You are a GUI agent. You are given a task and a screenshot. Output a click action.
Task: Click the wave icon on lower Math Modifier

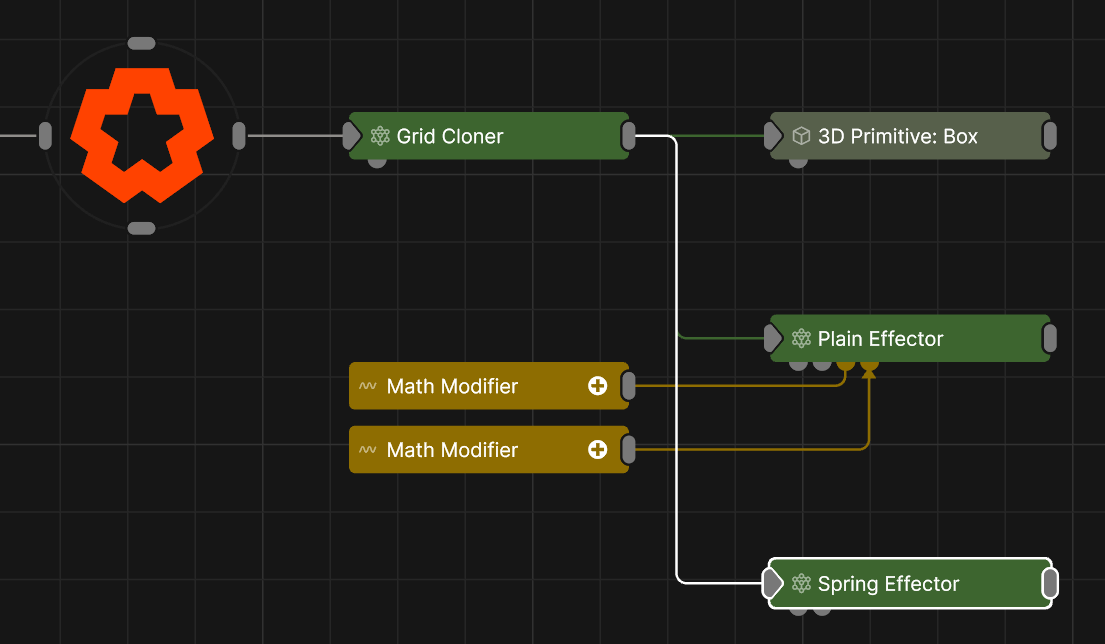point(368,450)
